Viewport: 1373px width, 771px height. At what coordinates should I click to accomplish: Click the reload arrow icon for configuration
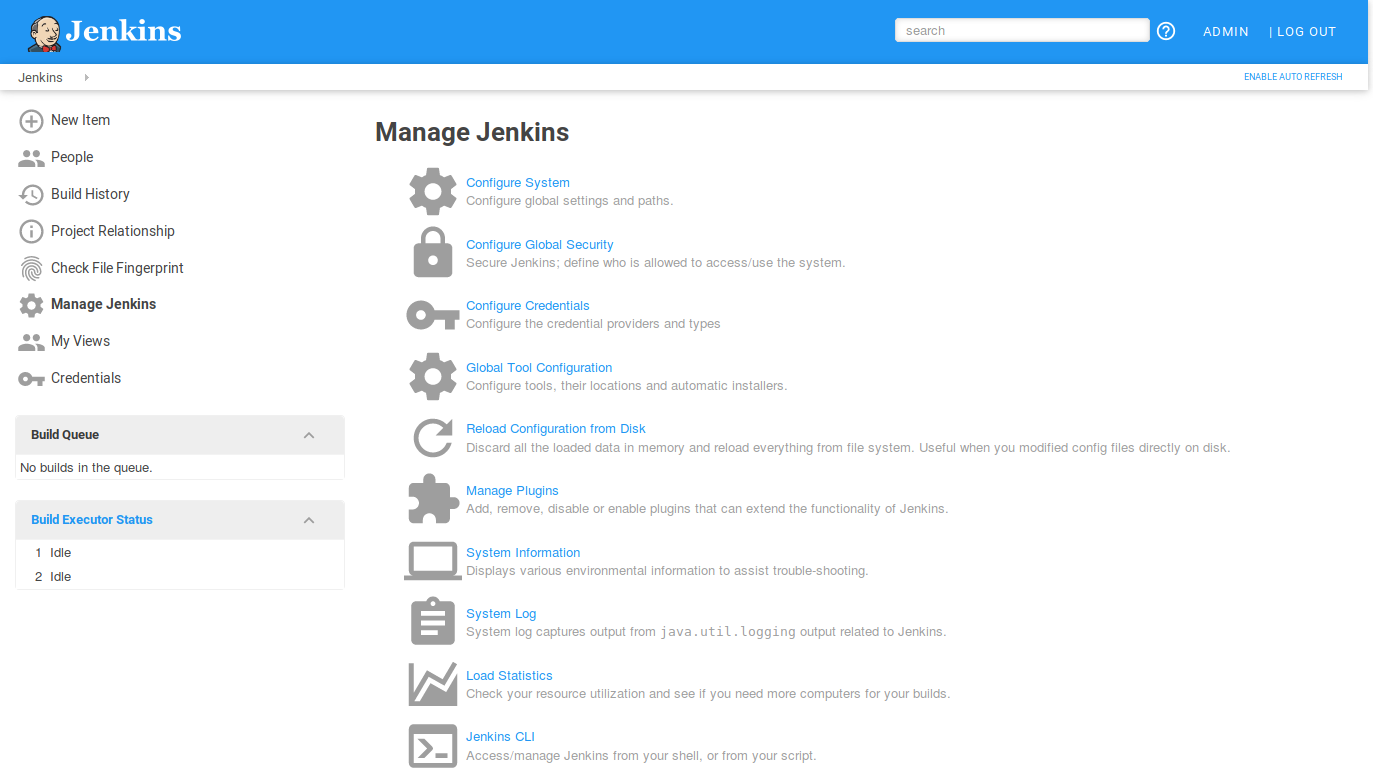[x=432, y=437]
